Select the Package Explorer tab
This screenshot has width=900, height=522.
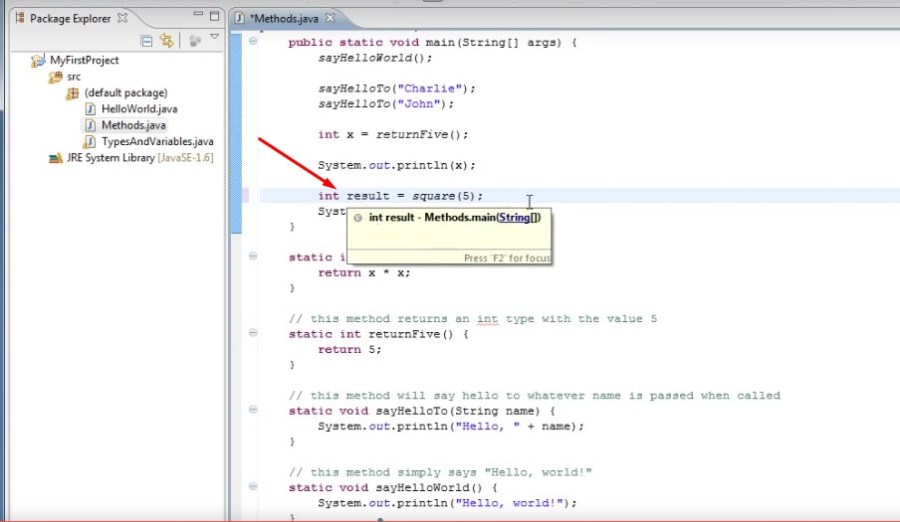click(70, 18)
